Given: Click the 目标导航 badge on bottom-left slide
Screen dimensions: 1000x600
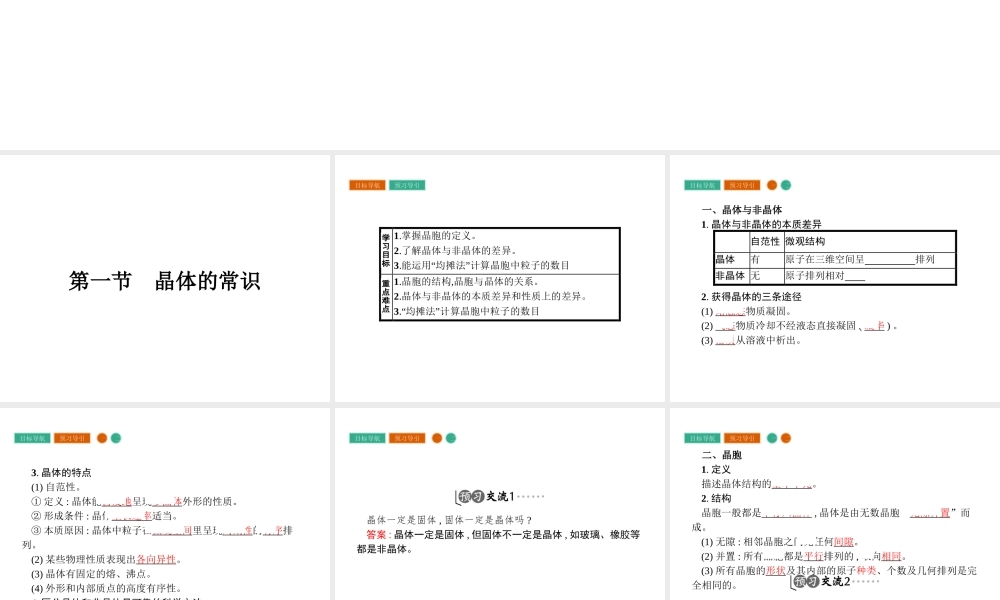Looking at the screenshot, I should (x=33, y=437).
